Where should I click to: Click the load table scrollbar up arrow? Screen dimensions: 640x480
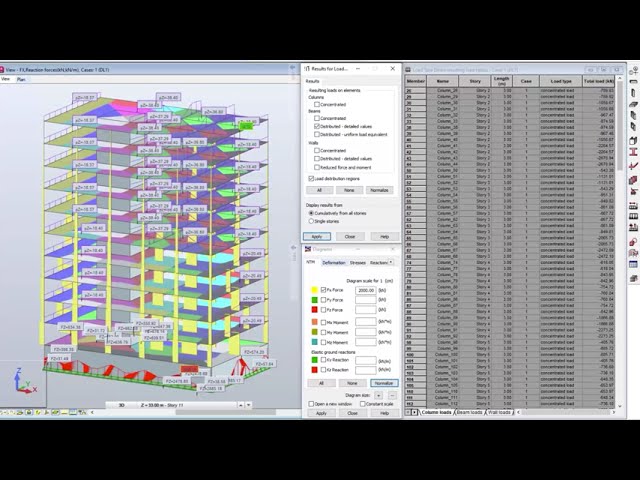(x=620, y=78)
